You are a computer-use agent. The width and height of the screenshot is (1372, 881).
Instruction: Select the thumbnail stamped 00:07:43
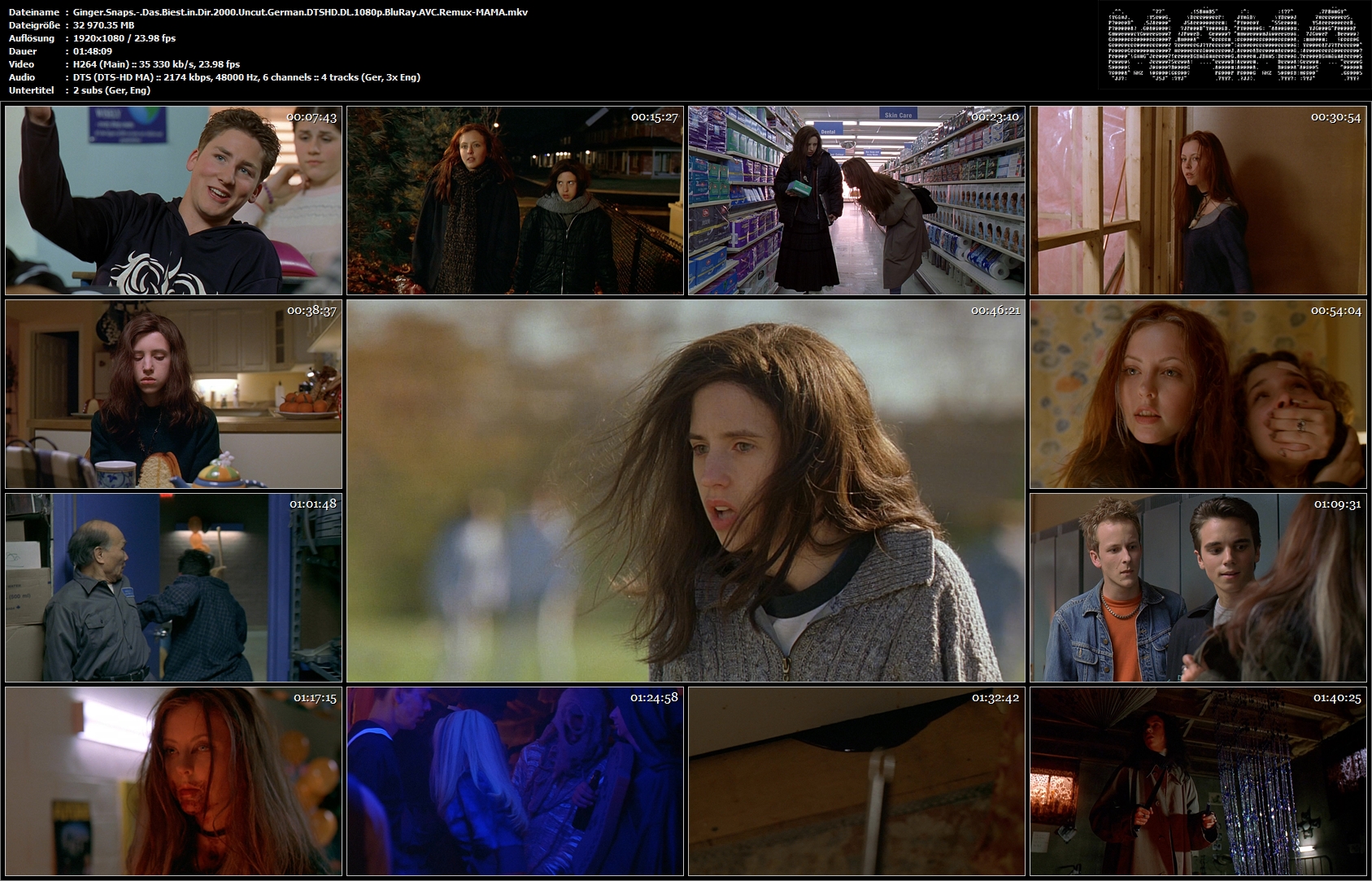(x=173, y=200)
